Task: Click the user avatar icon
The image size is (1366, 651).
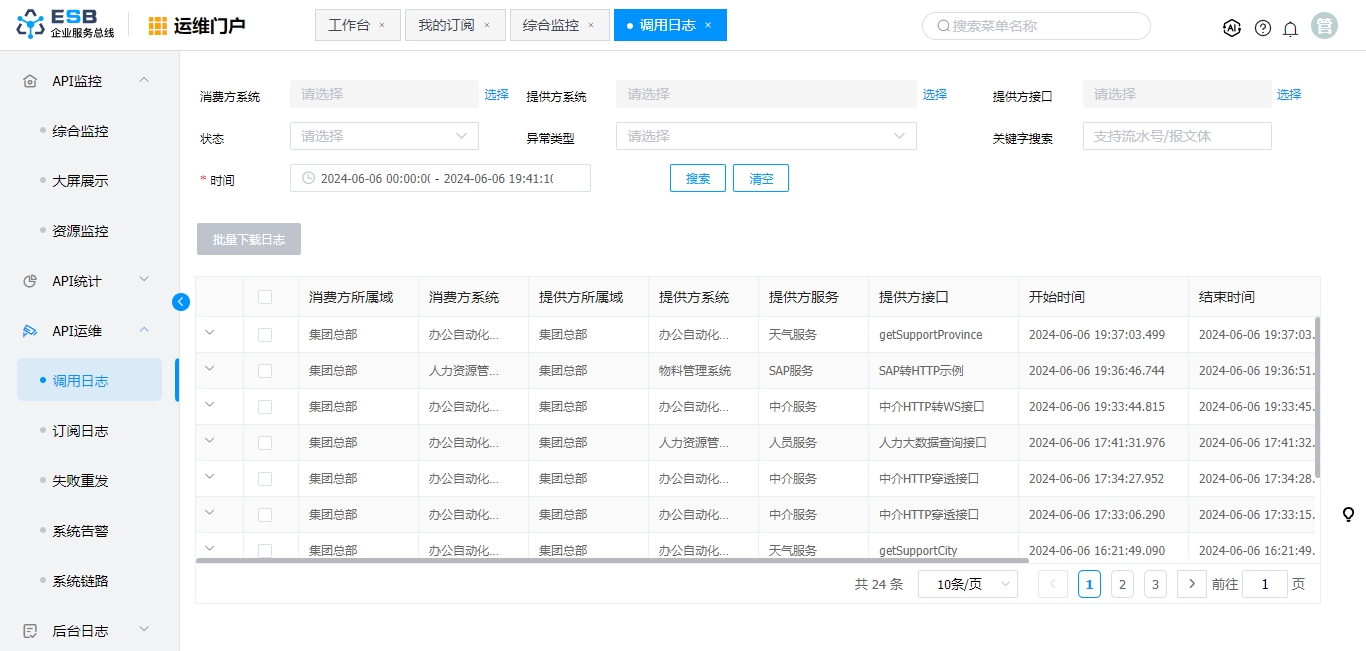Action: pos(1325,26)
